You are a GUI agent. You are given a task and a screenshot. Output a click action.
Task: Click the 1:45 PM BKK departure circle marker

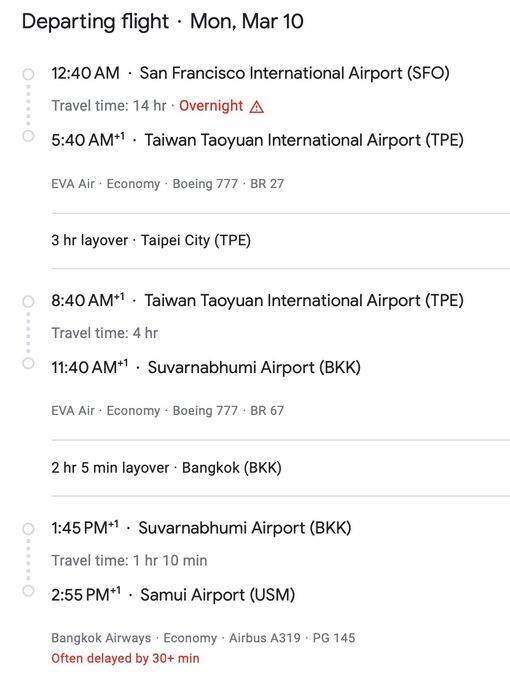[28, 529]
